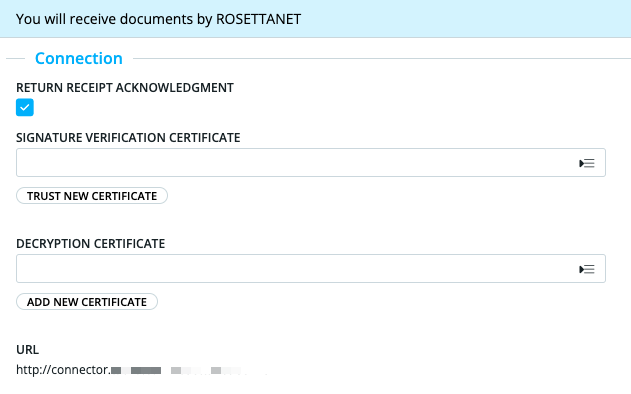Select the Connection section heading

(79, 58)
